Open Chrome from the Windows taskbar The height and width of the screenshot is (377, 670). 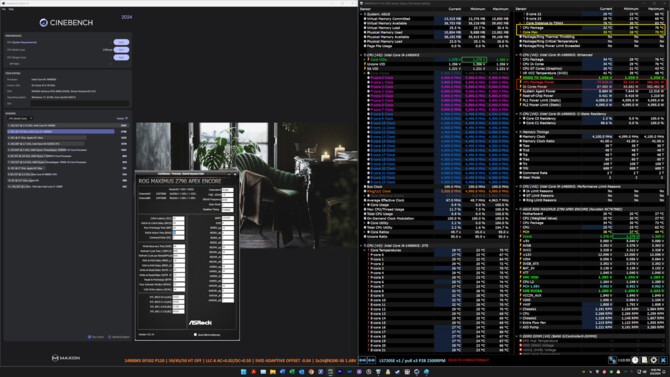pos(311,372)
